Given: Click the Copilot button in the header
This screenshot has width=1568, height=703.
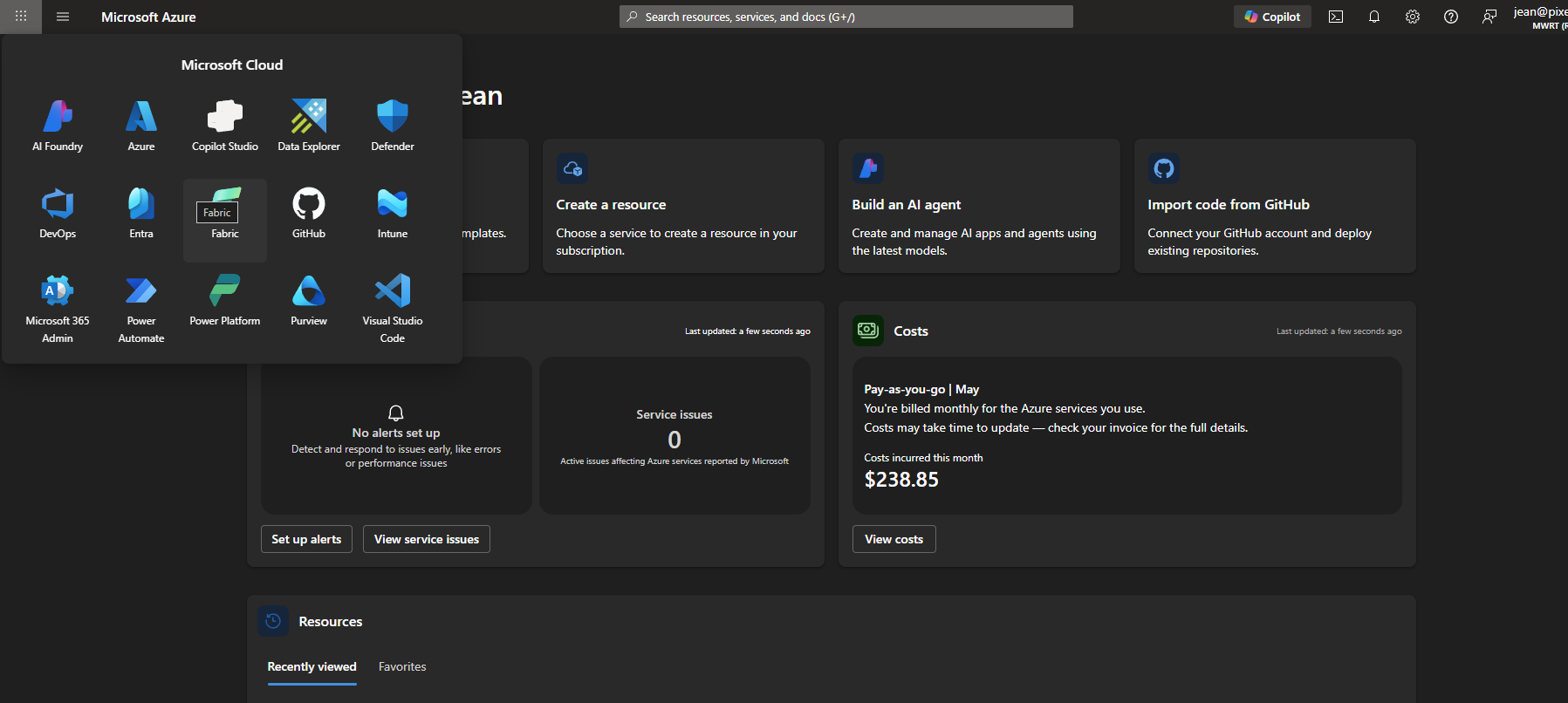Looking at the screenshot, I should click(x=1272, y=17).
